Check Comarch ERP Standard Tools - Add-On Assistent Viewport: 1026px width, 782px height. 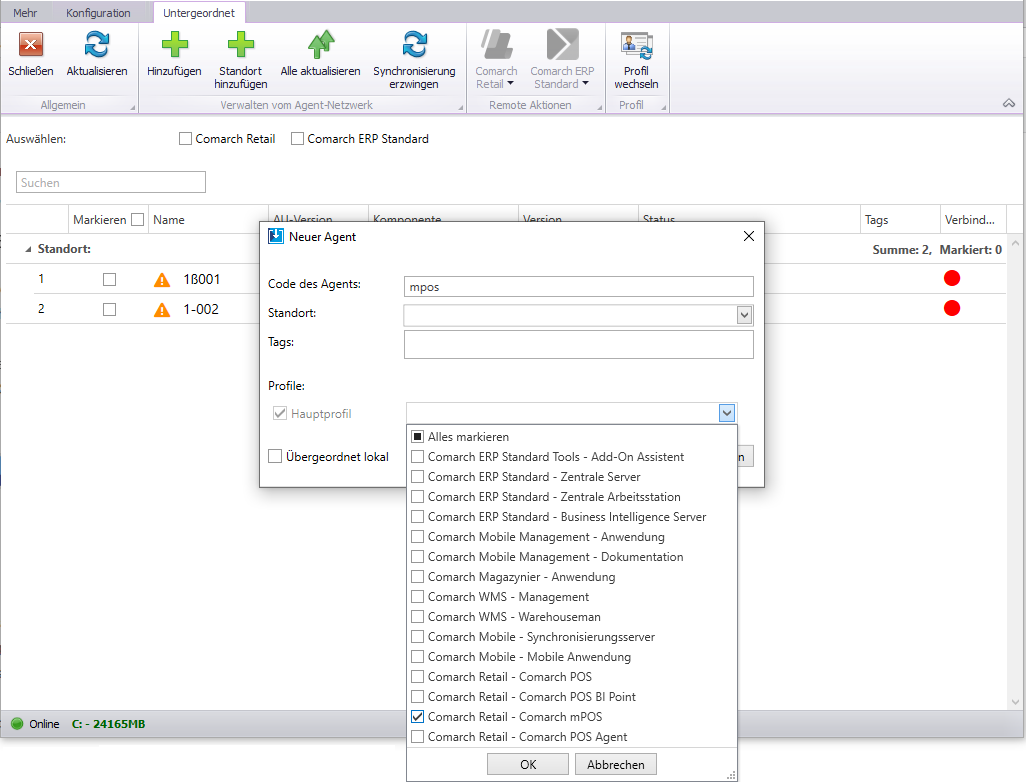417,457
